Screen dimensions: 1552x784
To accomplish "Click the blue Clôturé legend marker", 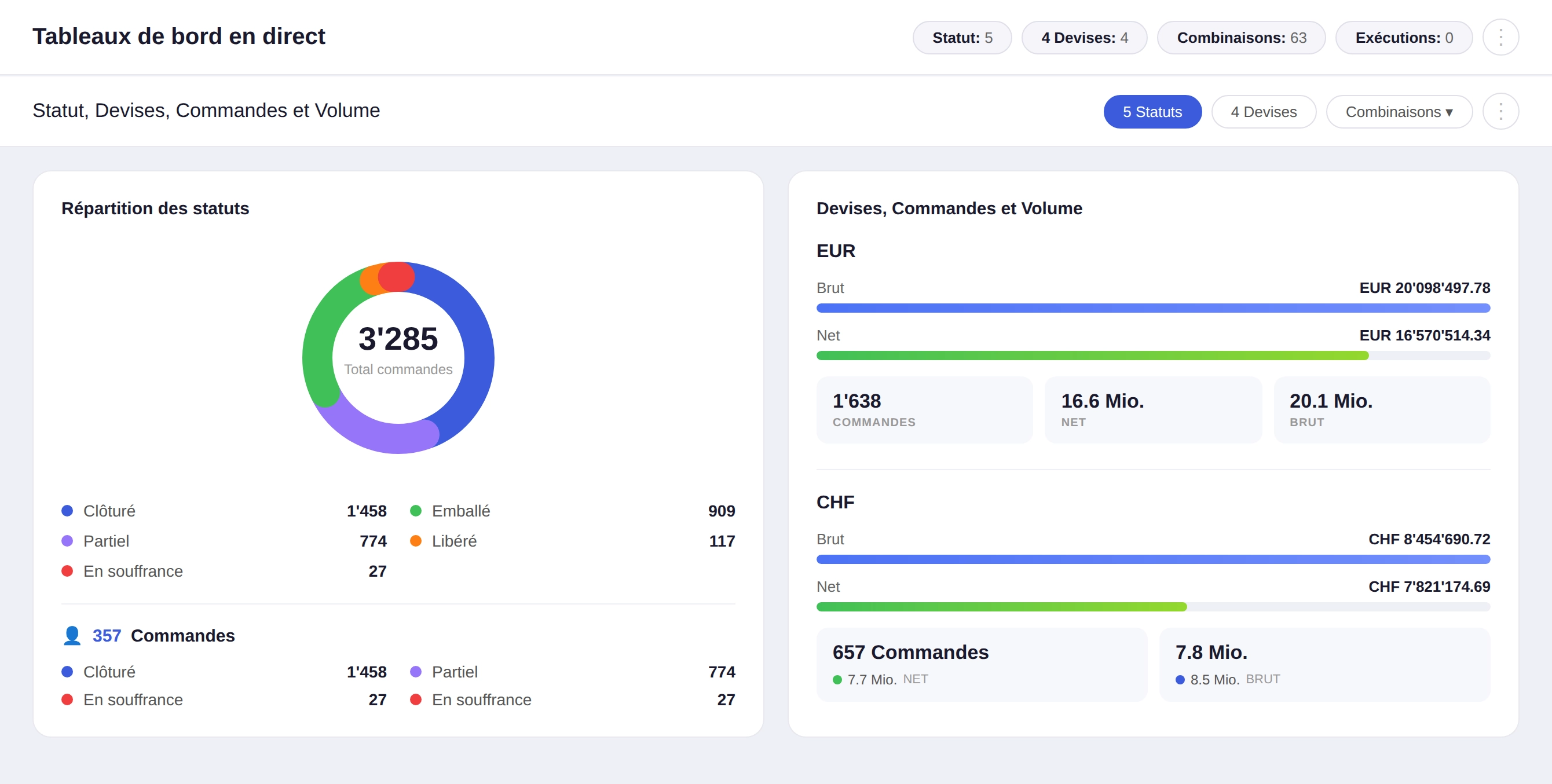I will click(67, 511).
